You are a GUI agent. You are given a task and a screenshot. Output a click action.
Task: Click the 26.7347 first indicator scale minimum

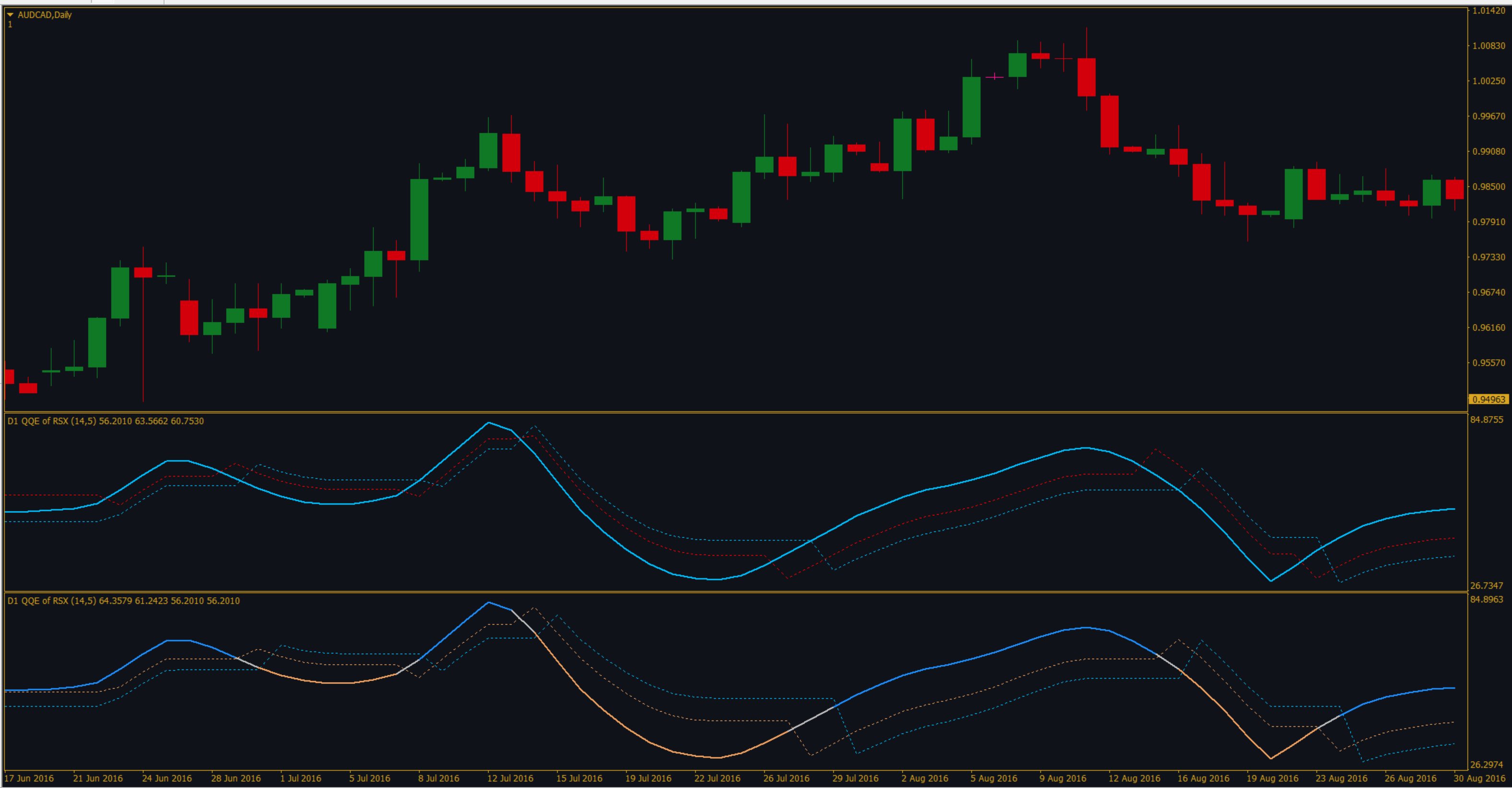click(1486, 586)
